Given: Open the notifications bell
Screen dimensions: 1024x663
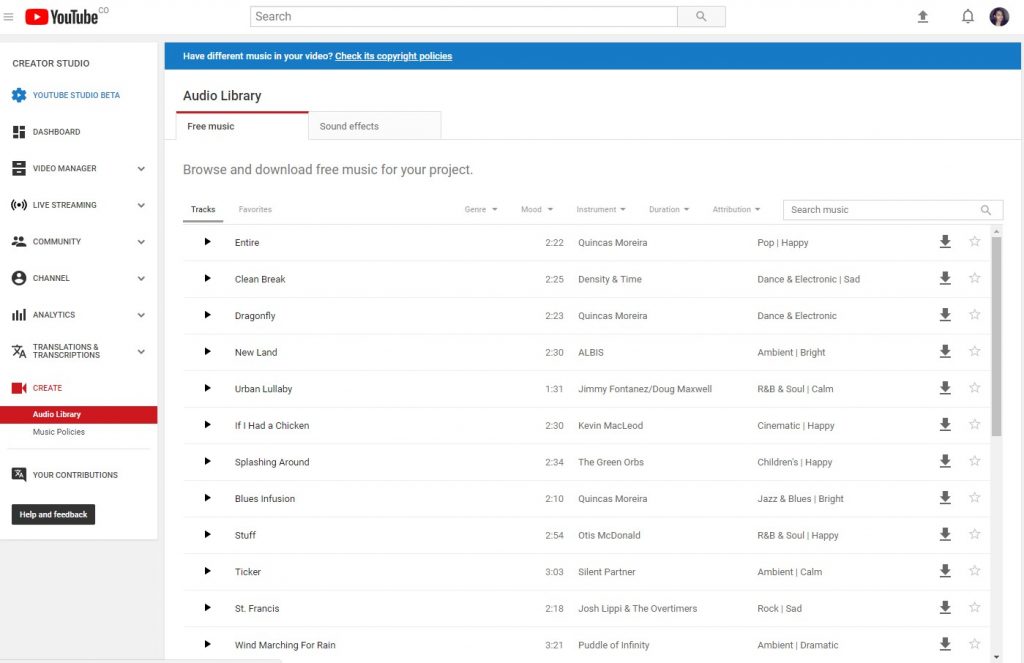Looking at the screenshot, I should pyautogui.click(x=967, y=16).
